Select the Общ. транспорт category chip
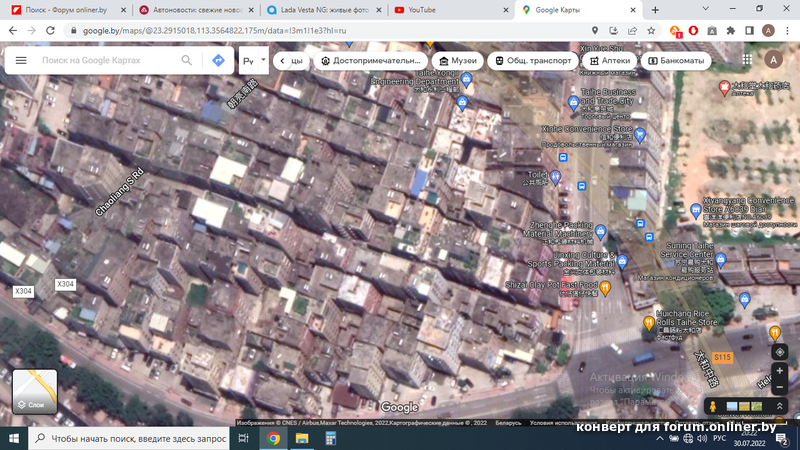This screenshot has width=800, height=450. pos(533,61)
